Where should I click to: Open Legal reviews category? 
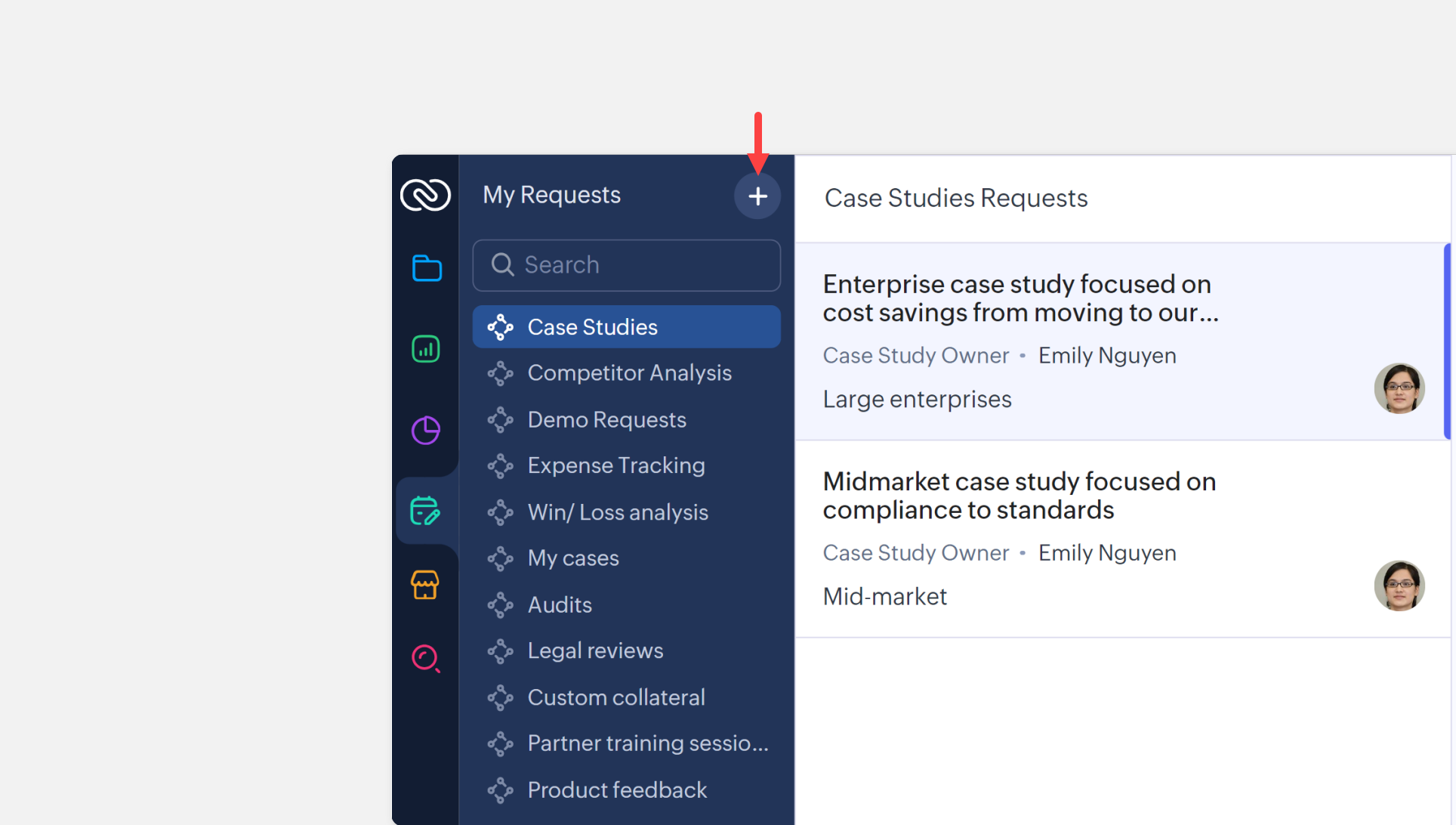pyautogui.click(x=594, y=651)
